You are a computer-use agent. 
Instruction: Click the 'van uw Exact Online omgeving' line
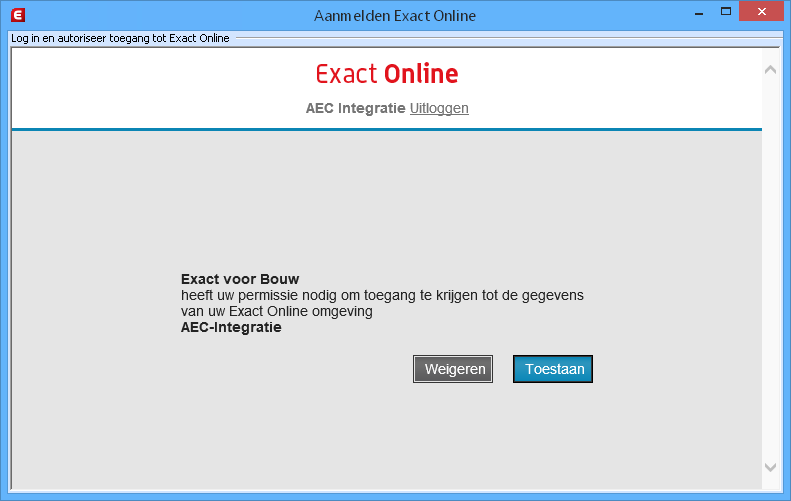276,311
